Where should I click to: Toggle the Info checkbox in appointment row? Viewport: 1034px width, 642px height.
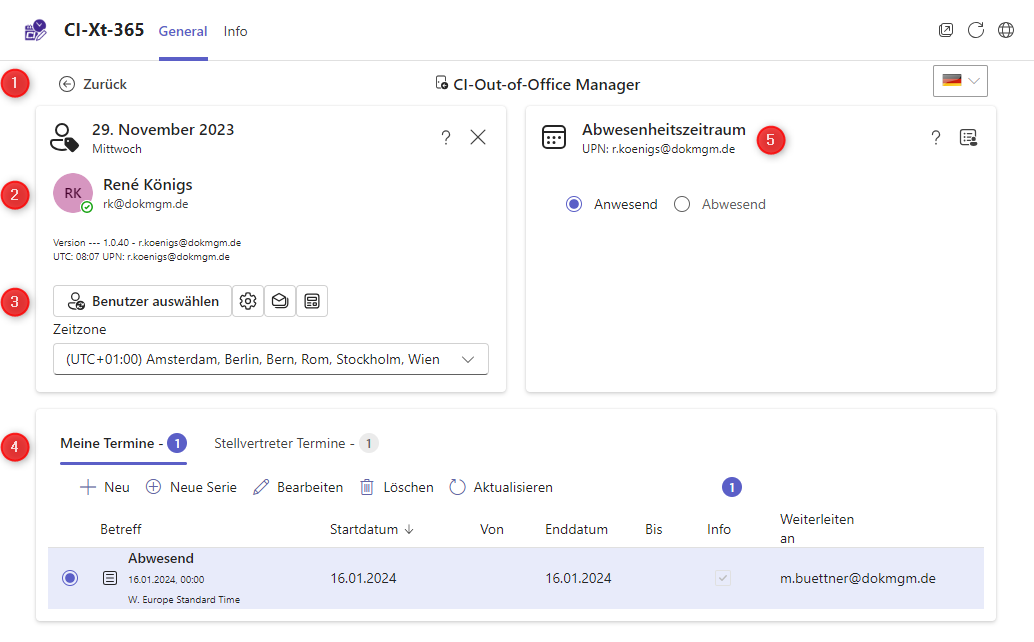pos(722,578)
